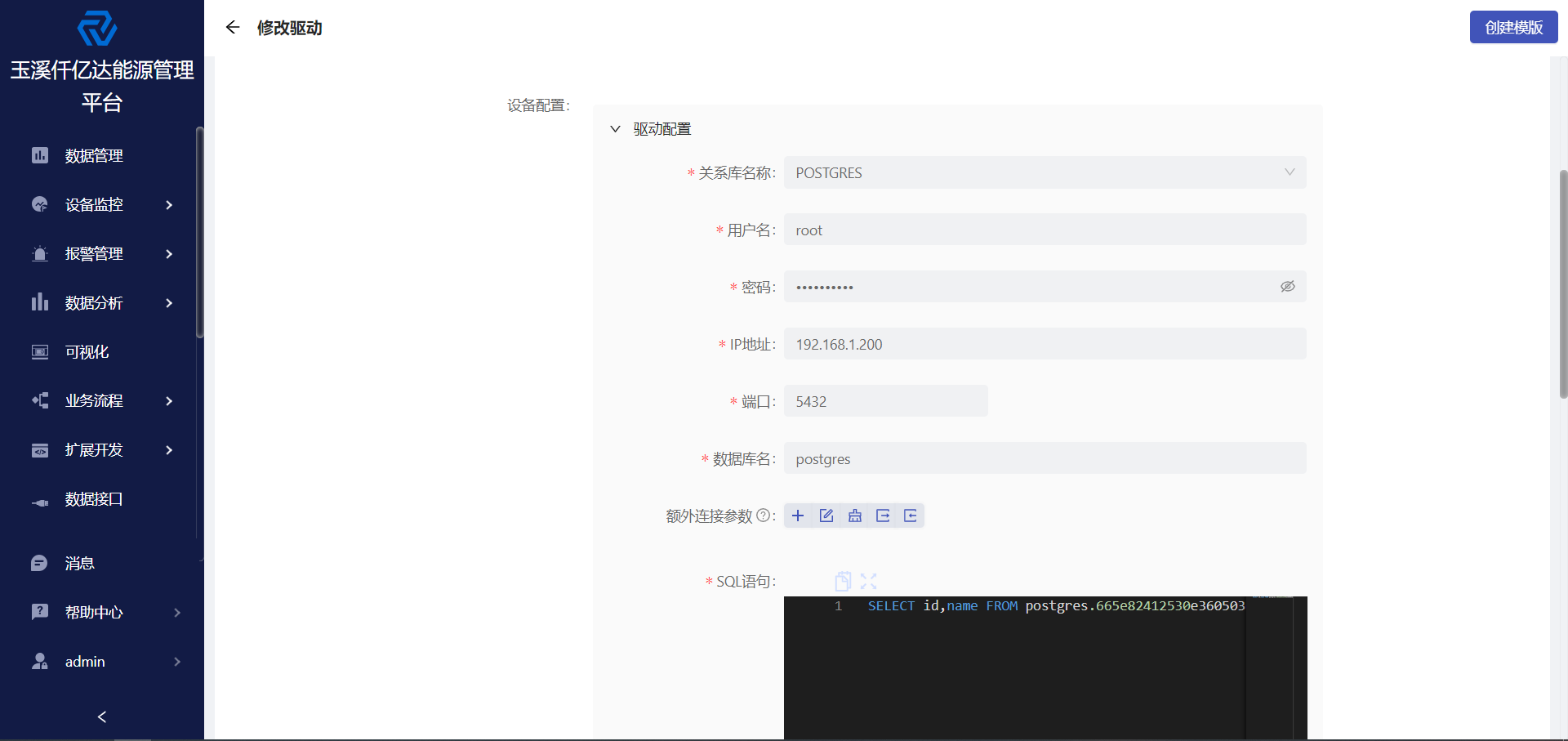This screenshot has width=1568, height=741.
Task: Copy the SQL statement
Action: [844, 581]
